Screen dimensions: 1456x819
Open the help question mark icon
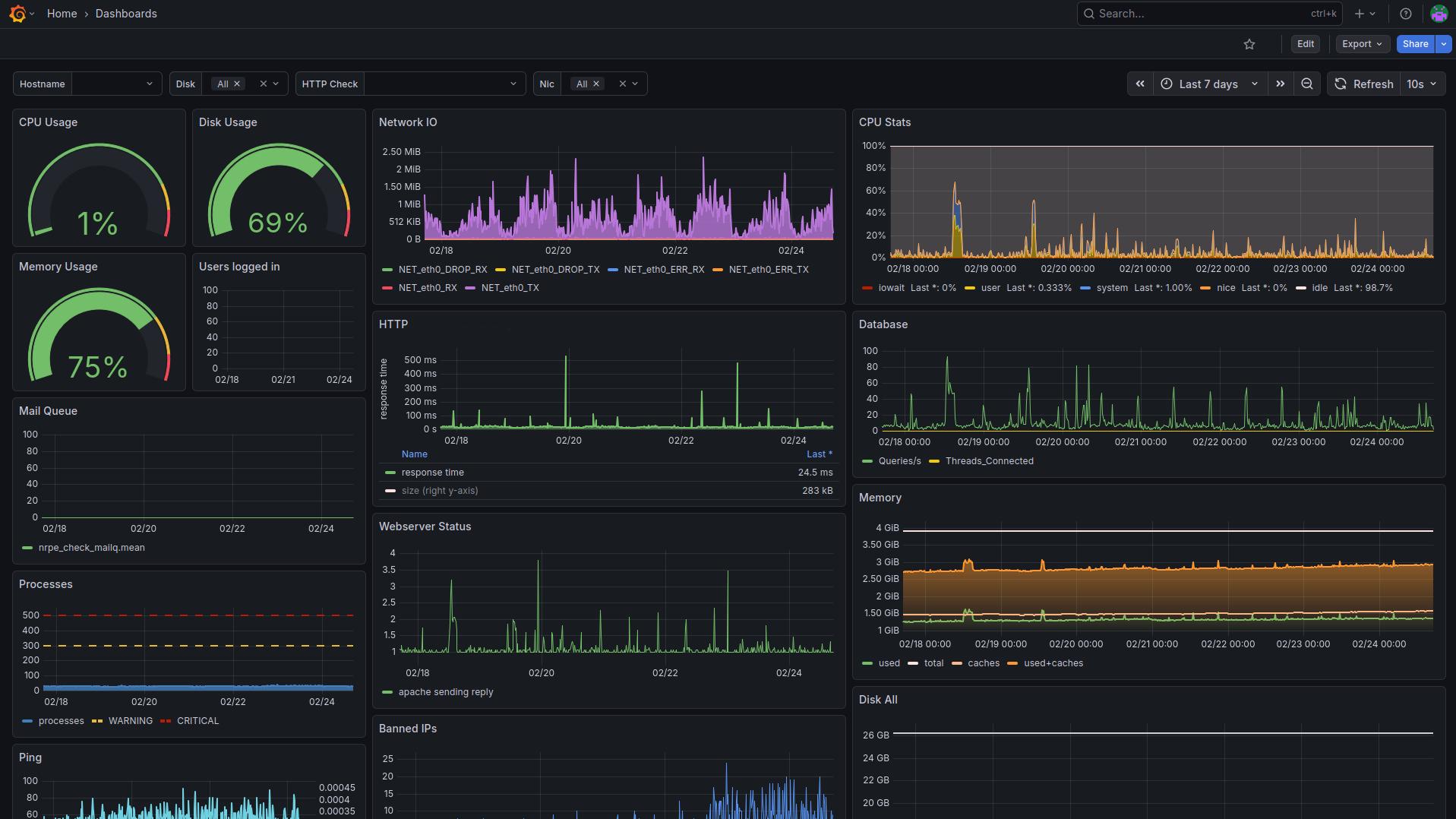coord(1406,14)
